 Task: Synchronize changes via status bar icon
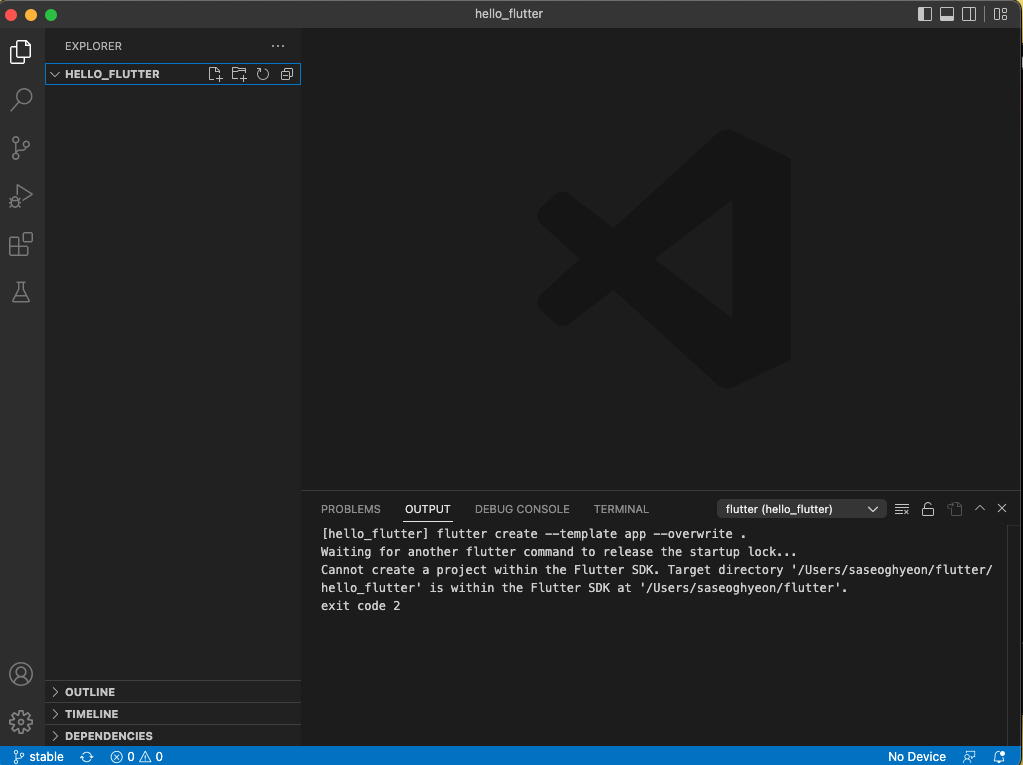pyautogui.click(x=87, y=757)
